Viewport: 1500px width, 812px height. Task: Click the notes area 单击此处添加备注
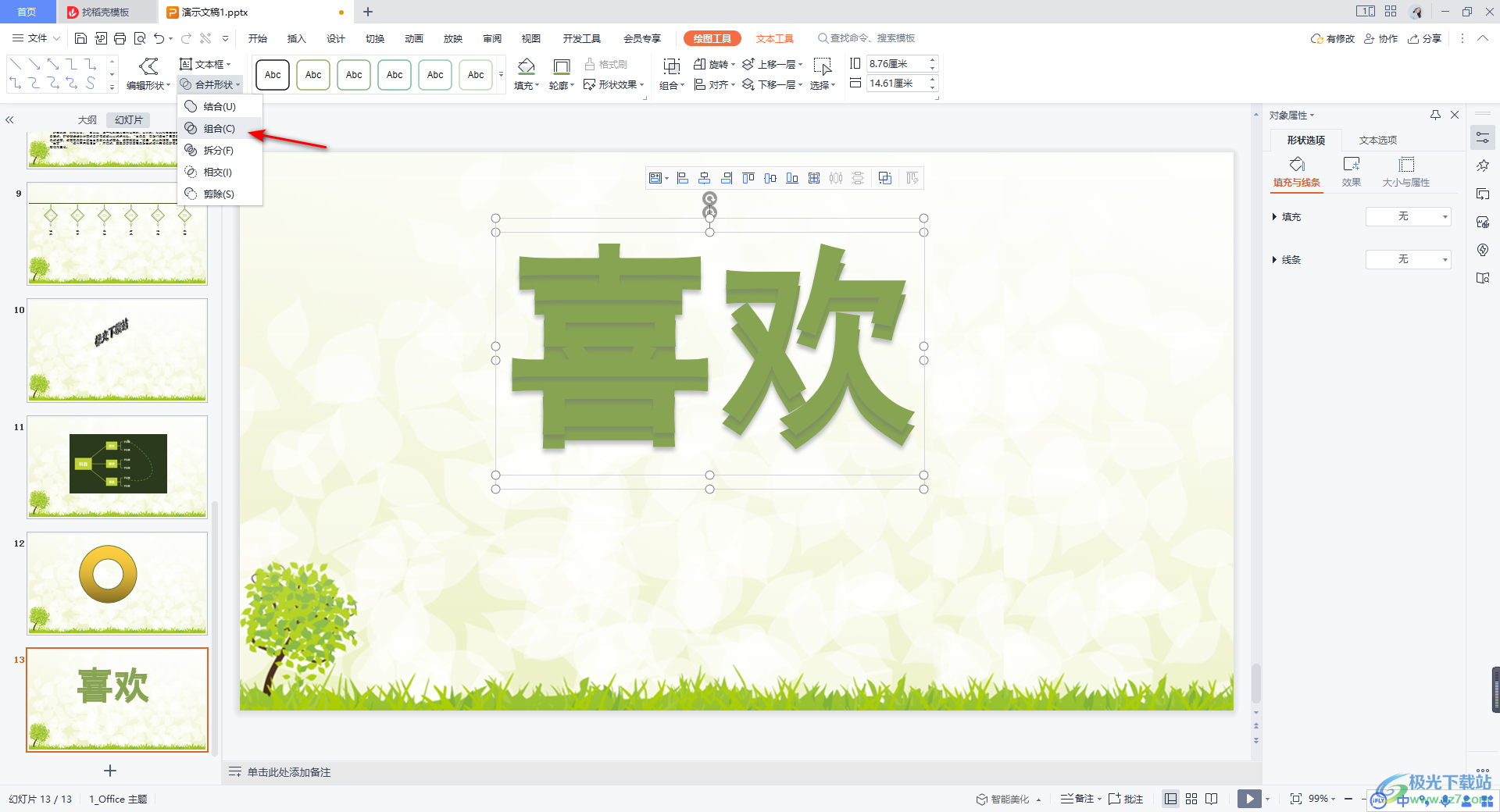289,772
